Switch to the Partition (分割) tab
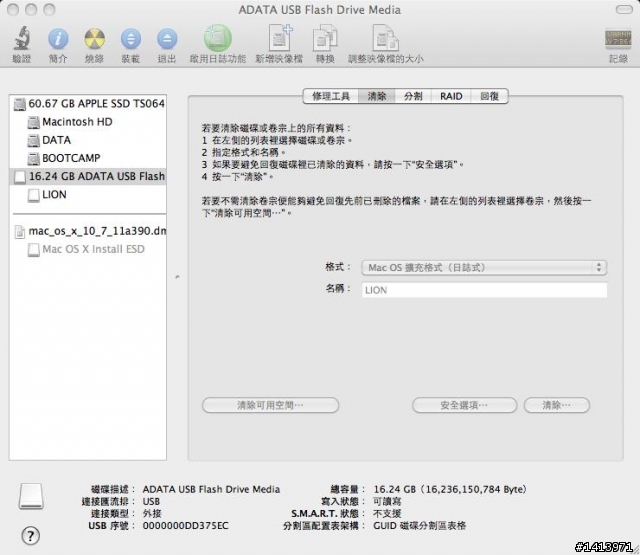The image size is (640, 555). click(413, 96)
